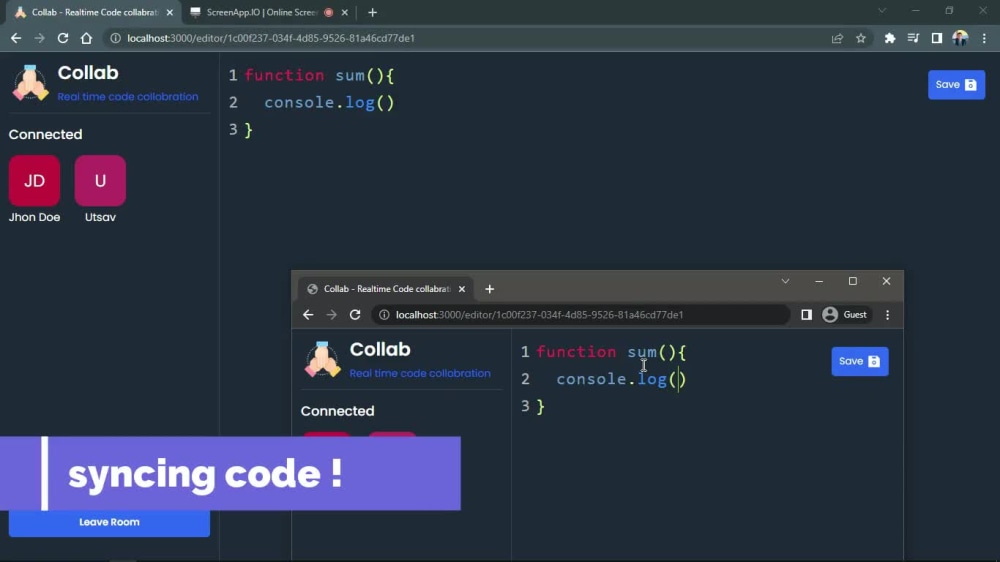This screenshot has height=562, width=1000.
Task: Click Save button in main window
Action: (x=956, y=85)
